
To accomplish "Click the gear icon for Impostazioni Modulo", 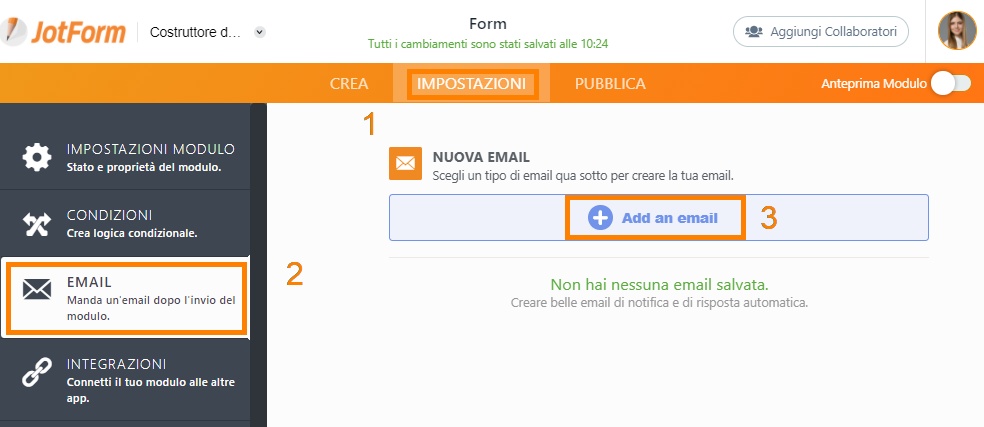I will point(37,157).
